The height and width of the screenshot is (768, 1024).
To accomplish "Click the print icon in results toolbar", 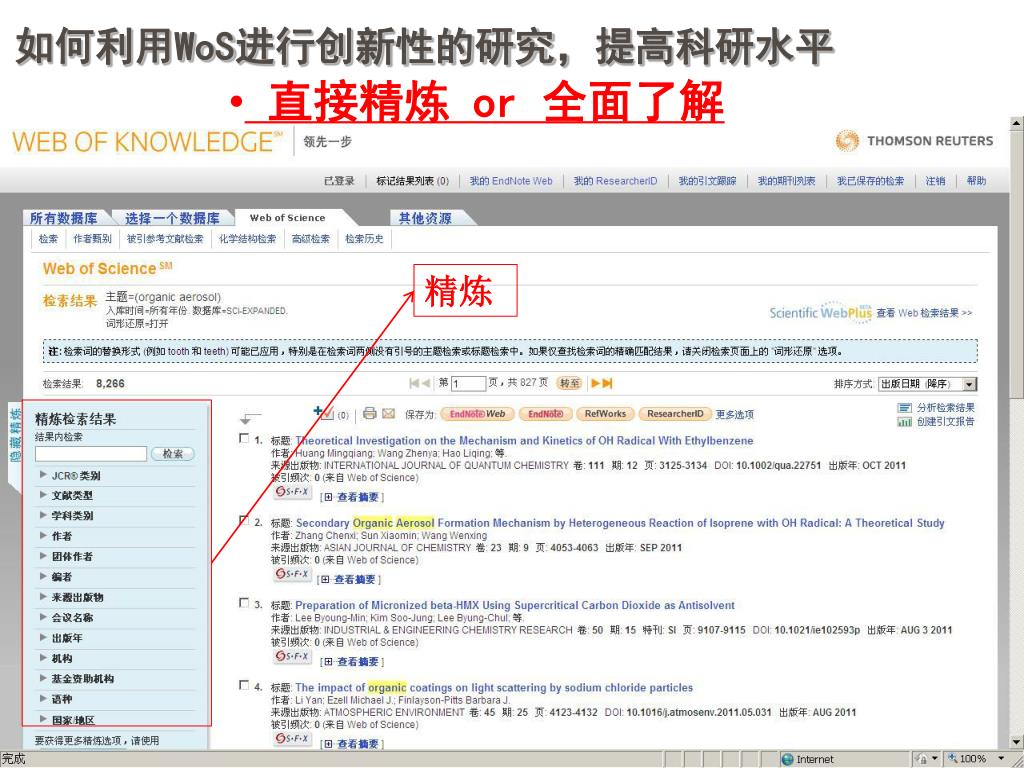I will pyautogui.click(x=370, y=413).
